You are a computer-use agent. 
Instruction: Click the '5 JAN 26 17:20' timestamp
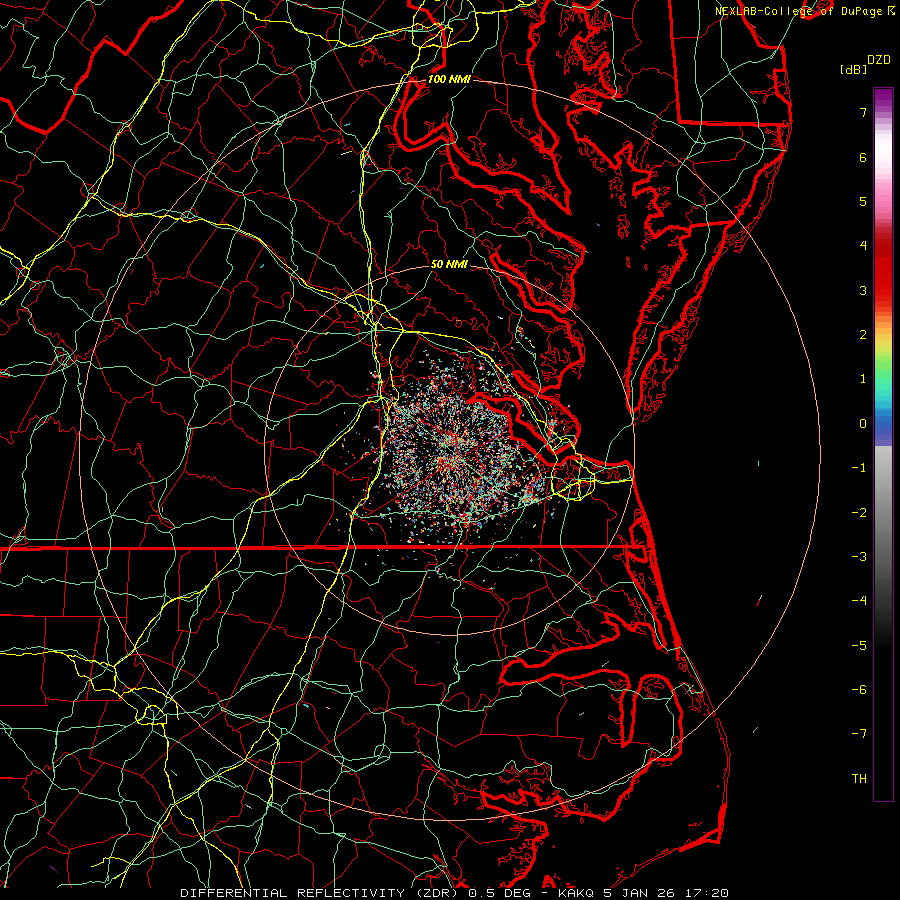coord(666,893)
